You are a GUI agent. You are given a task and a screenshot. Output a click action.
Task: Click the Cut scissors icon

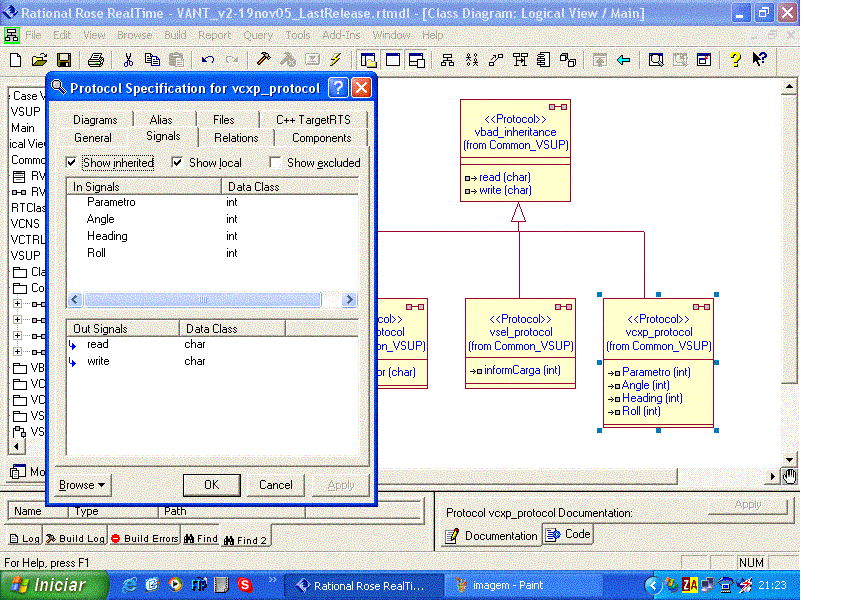(129, 60)
